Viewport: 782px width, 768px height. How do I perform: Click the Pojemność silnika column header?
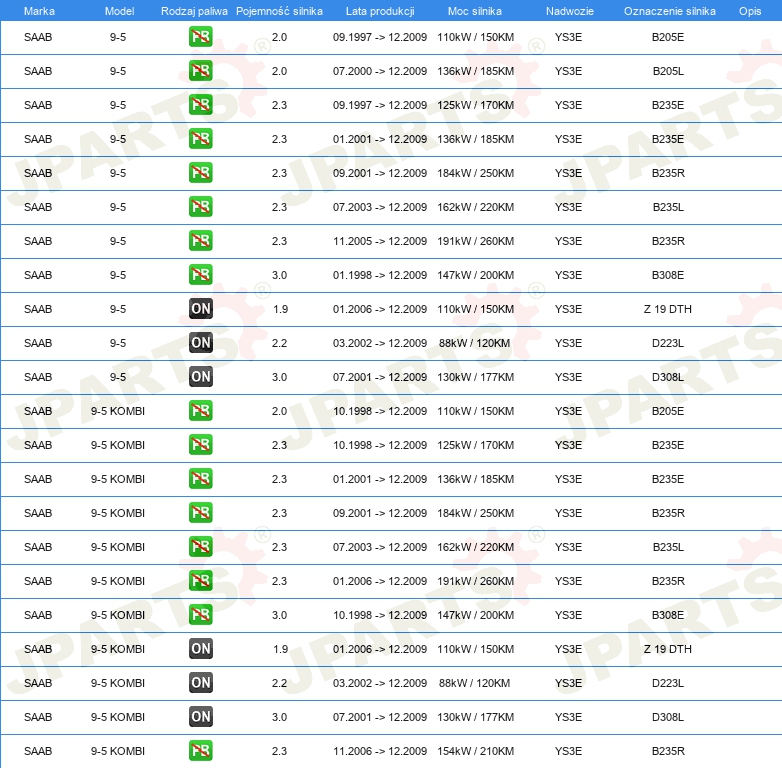[x=279, y=11]
